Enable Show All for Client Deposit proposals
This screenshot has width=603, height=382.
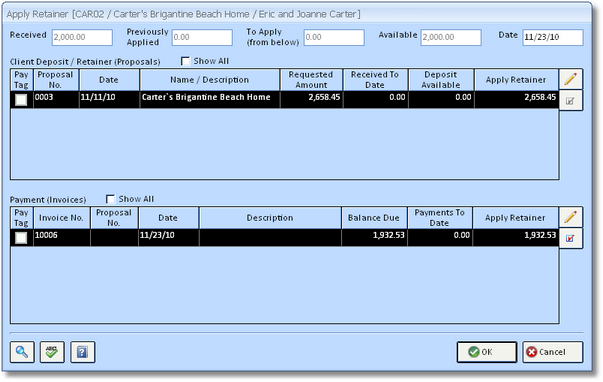click(x=185, y=61)
